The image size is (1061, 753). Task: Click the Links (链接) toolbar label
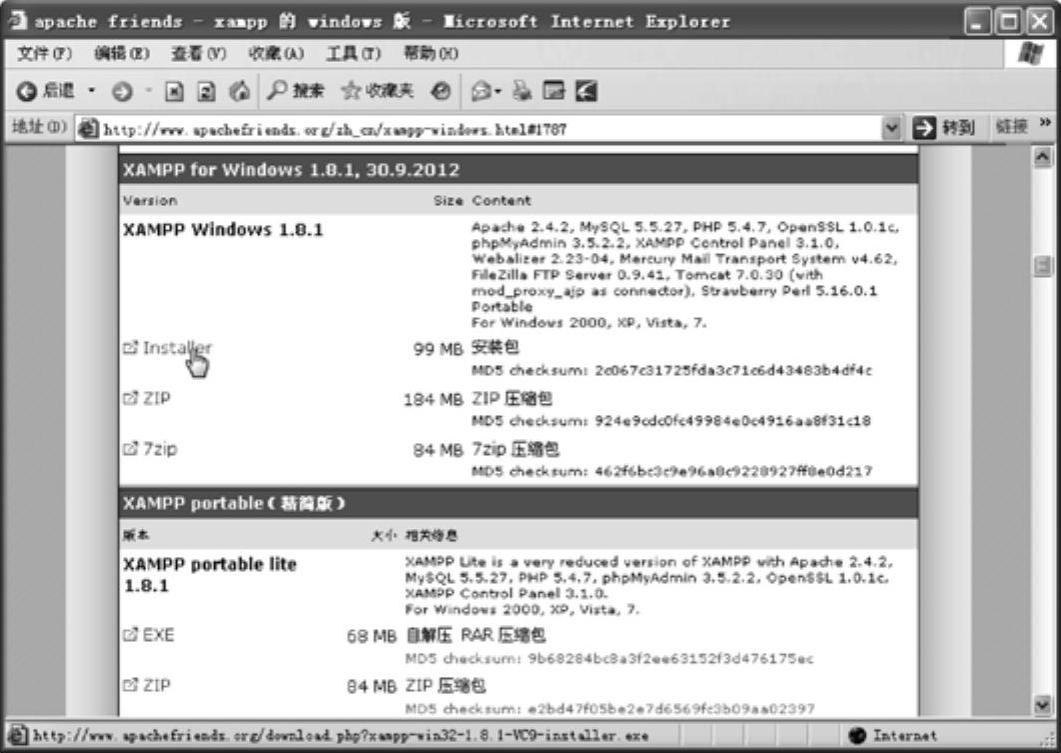click(x=1012, y=127)
